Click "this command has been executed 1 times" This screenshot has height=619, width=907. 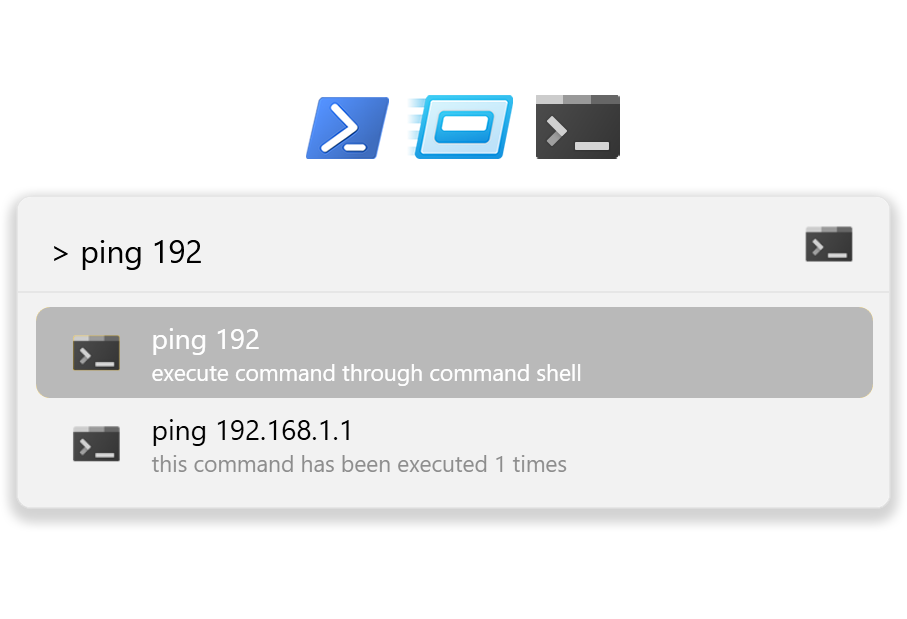[359, 464]
